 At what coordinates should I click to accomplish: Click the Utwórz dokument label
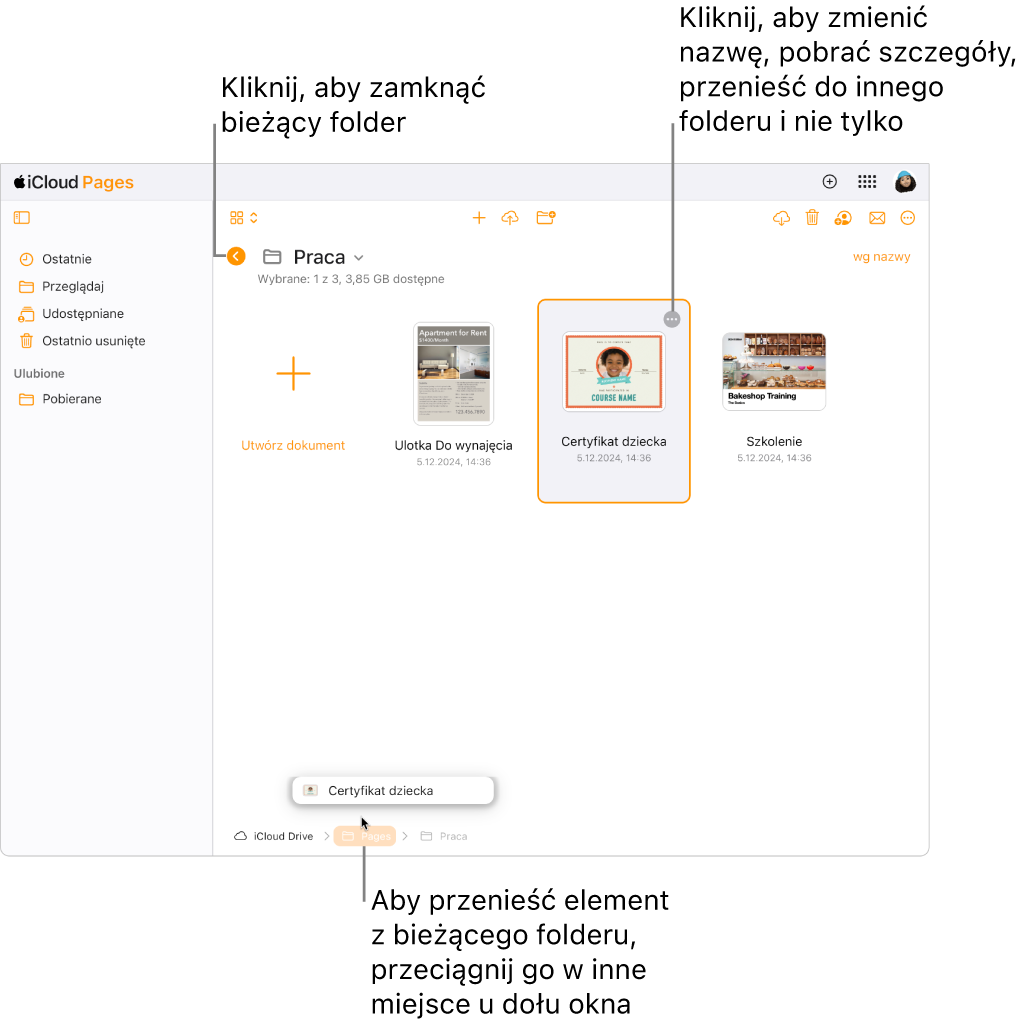(x=293, y=446)
